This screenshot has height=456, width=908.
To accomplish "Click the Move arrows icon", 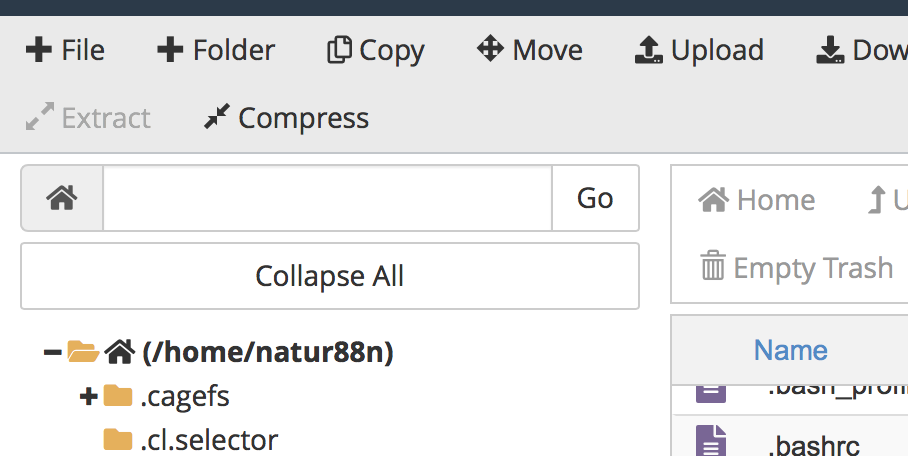I will (489, 49).
